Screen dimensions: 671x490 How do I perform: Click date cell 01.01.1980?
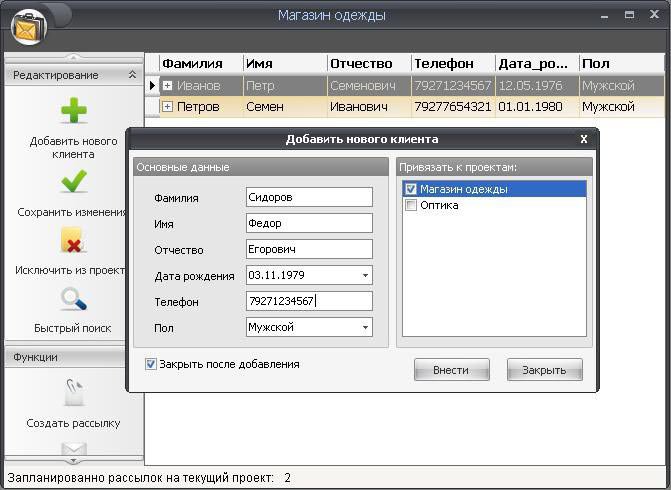(537, 107)
